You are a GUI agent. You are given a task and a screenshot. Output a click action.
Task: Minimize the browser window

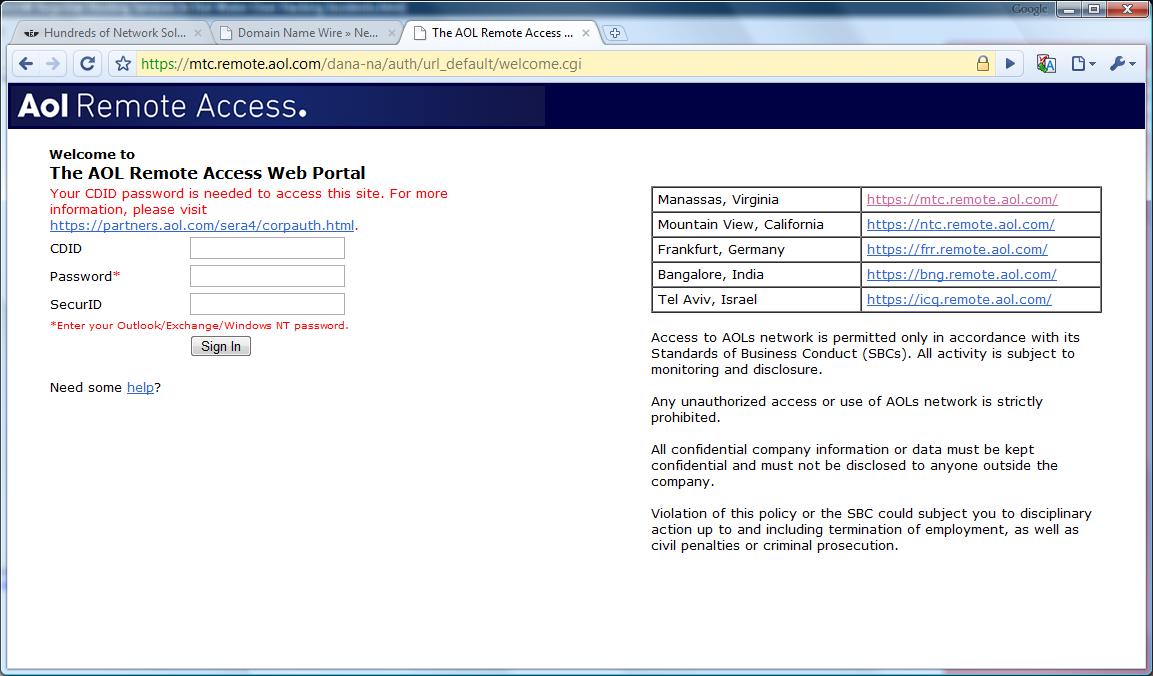1069,9
